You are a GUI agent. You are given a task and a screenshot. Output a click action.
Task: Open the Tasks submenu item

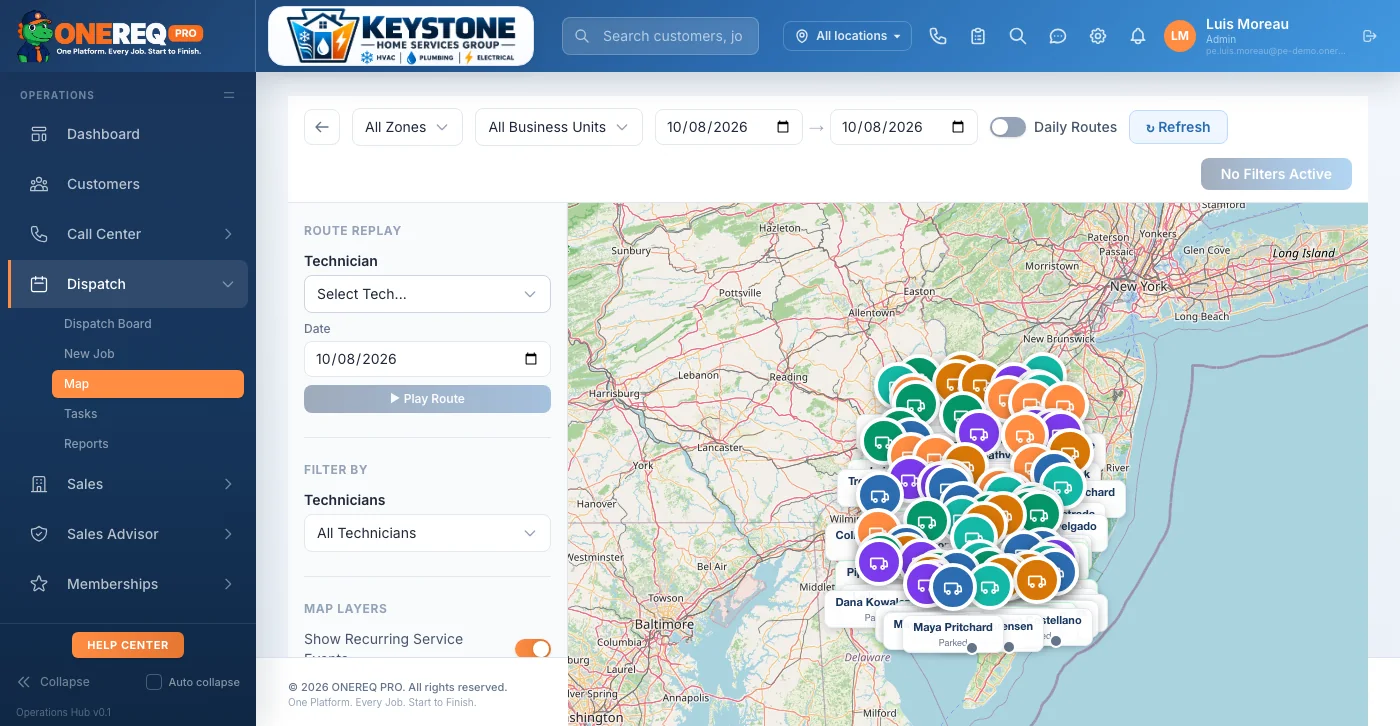point(148,414)
